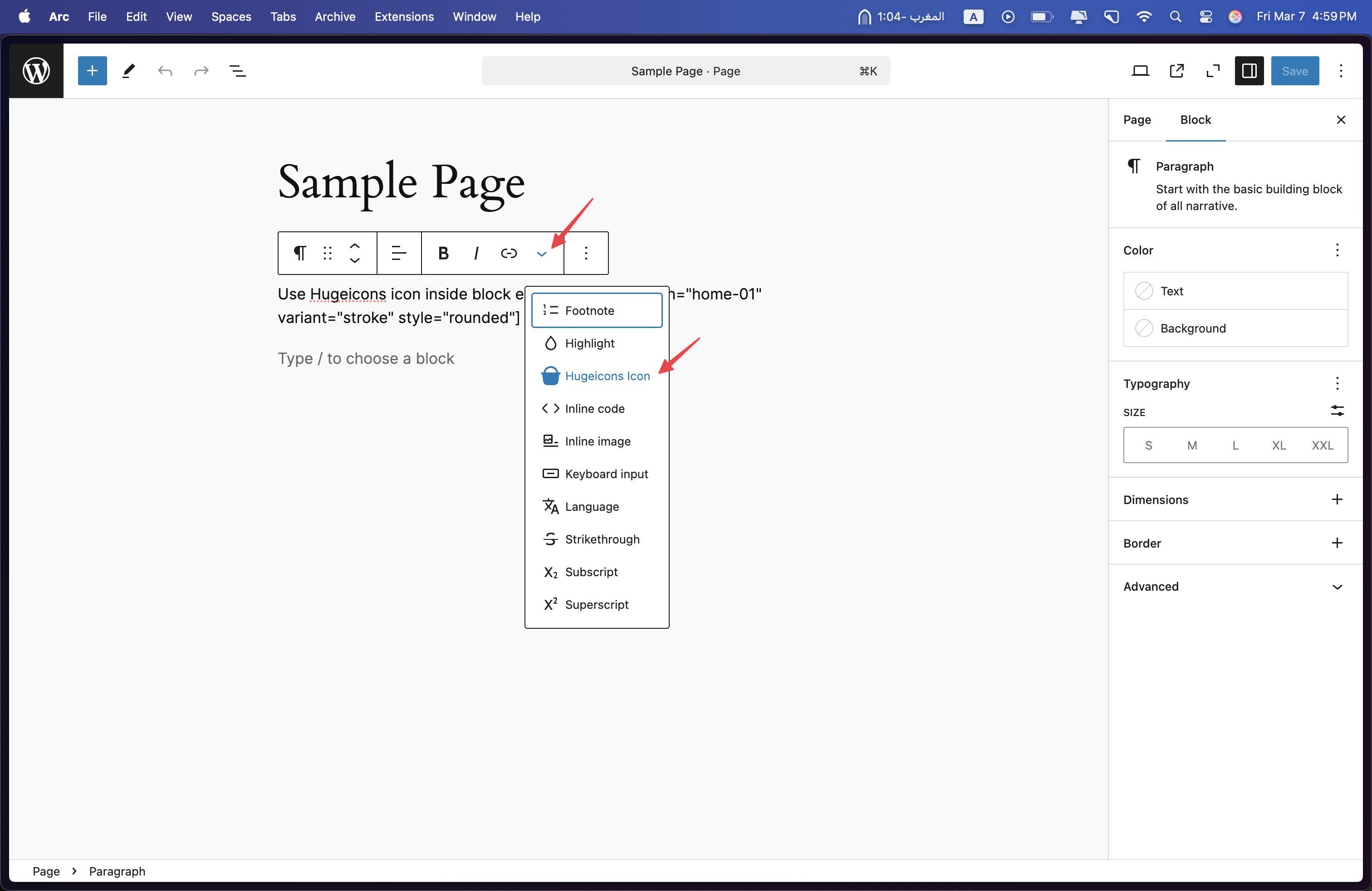Select the S font size option

[x=1148, y=445]
